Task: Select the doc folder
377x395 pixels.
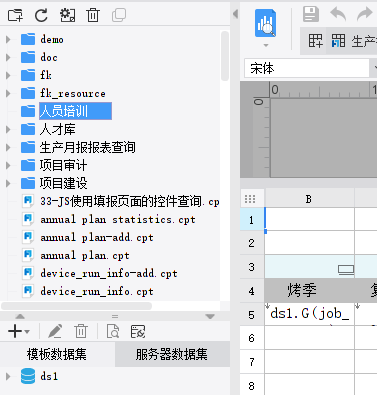Action: (x=49, y=57)
